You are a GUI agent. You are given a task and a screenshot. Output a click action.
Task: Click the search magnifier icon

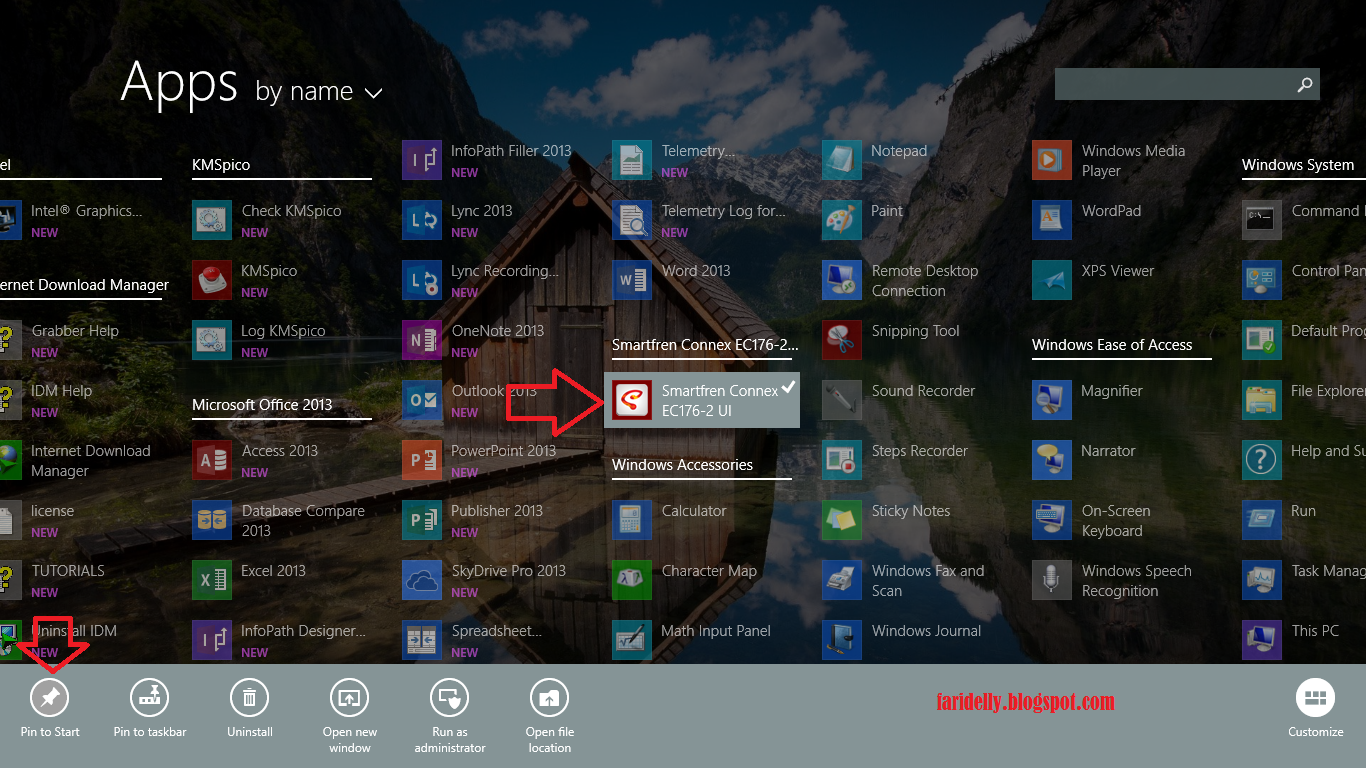(x=1305, y=84)
